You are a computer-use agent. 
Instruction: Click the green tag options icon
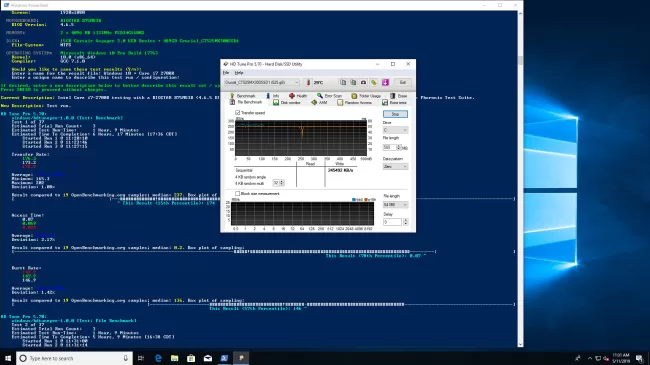(x=374, y=83)
